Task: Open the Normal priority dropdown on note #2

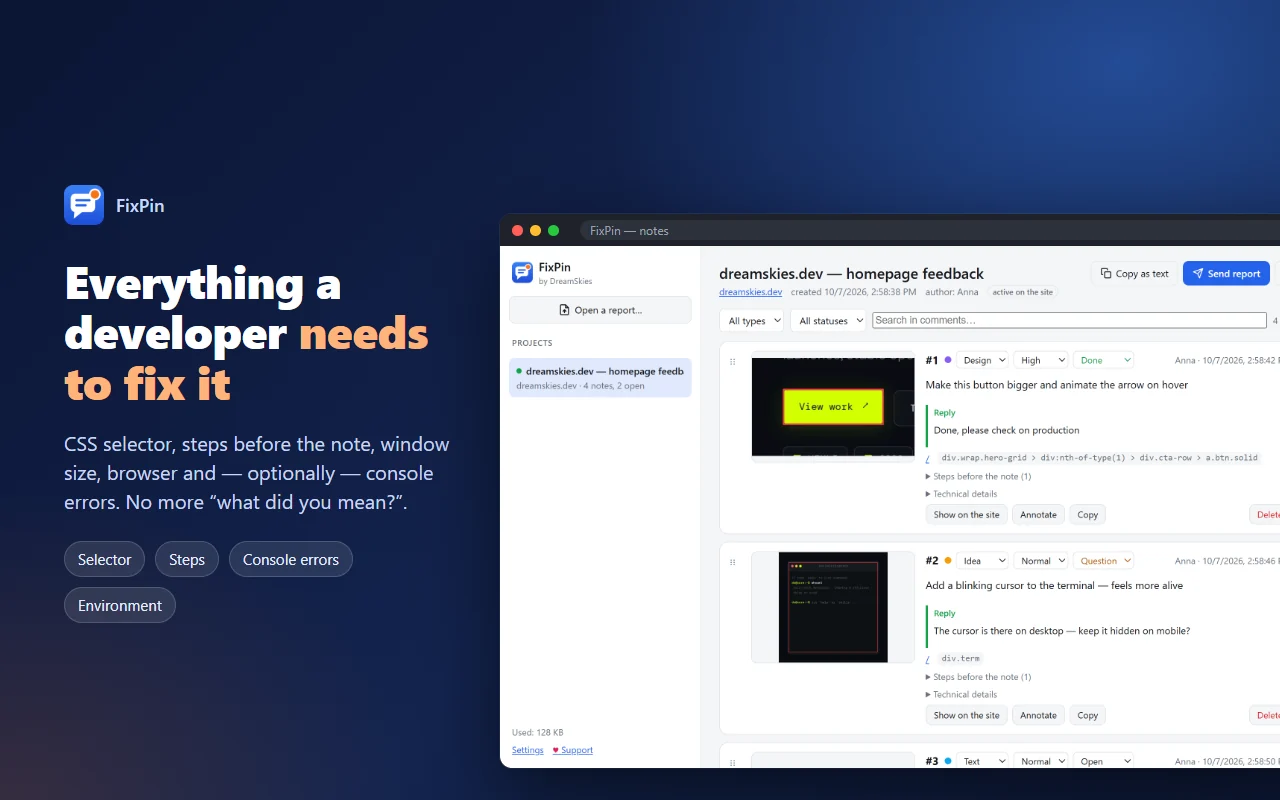Action: pyautogui.click(x=1041, y=561)
